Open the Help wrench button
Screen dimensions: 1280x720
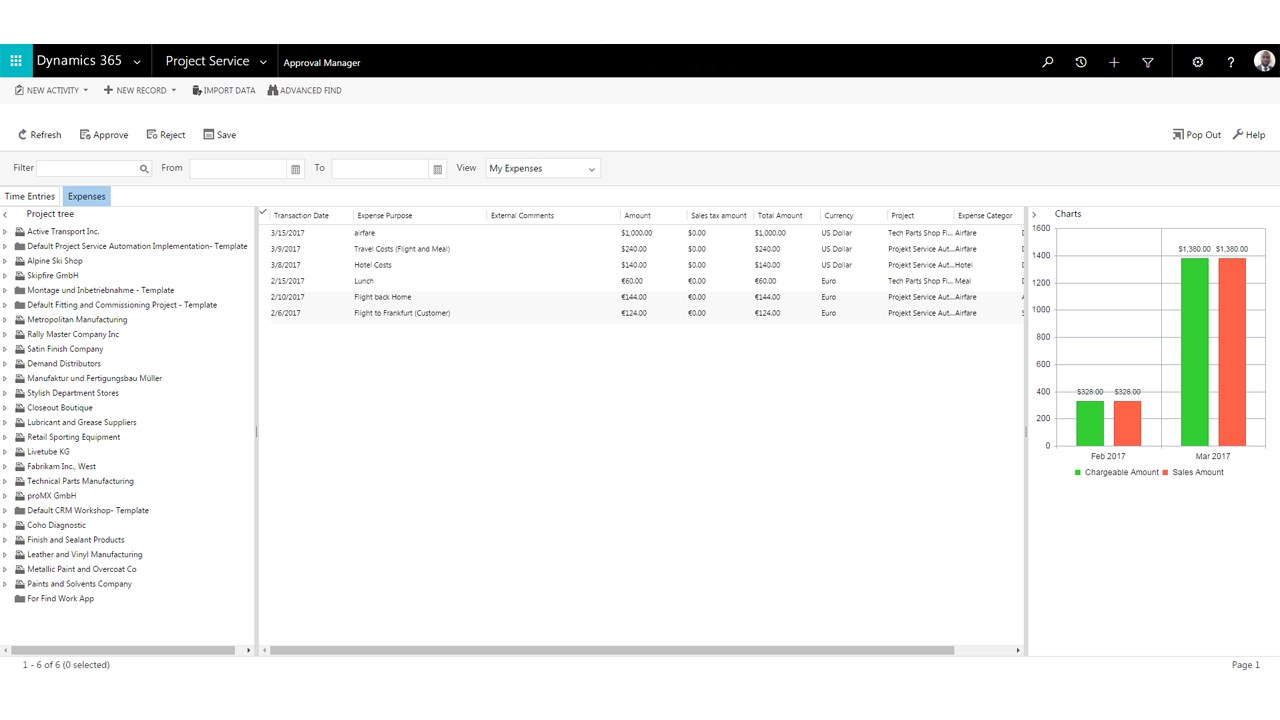pos(1249,135)
